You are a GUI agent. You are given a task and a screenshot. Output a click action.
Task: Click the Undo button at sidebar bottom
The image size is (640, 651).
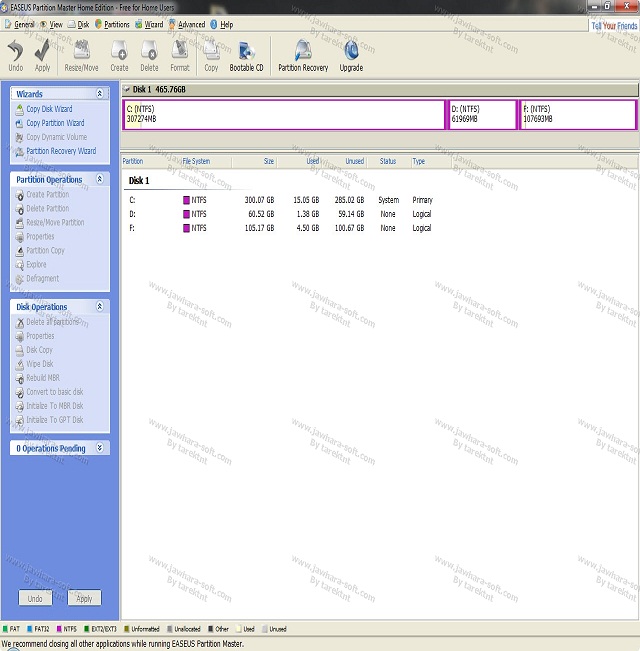[35, 598]
